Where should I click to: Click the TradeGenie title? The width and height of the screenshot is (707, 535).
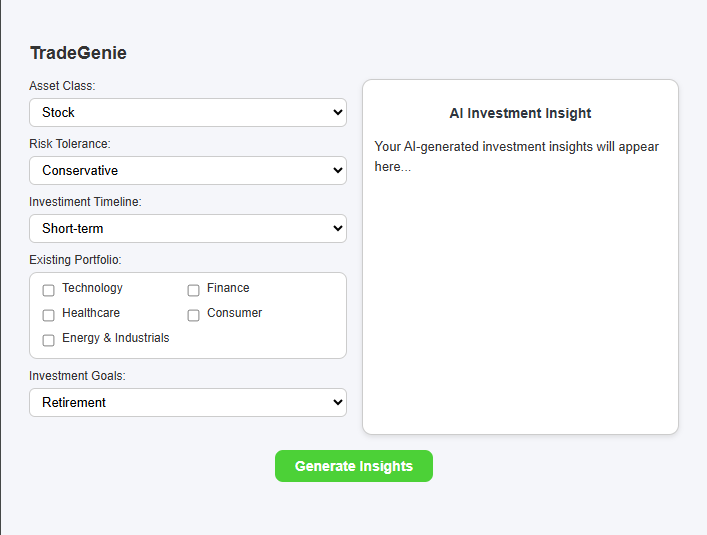(78, 53)
